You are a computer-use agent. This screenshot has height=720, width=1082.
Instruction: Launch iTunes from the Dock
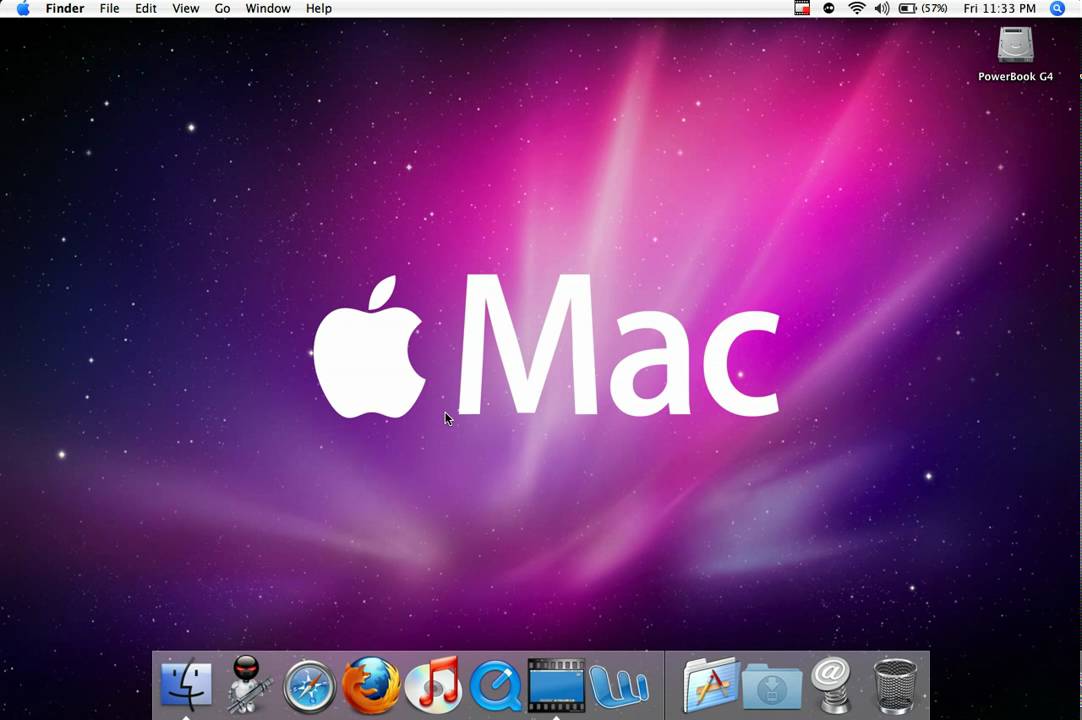point(433,684)
